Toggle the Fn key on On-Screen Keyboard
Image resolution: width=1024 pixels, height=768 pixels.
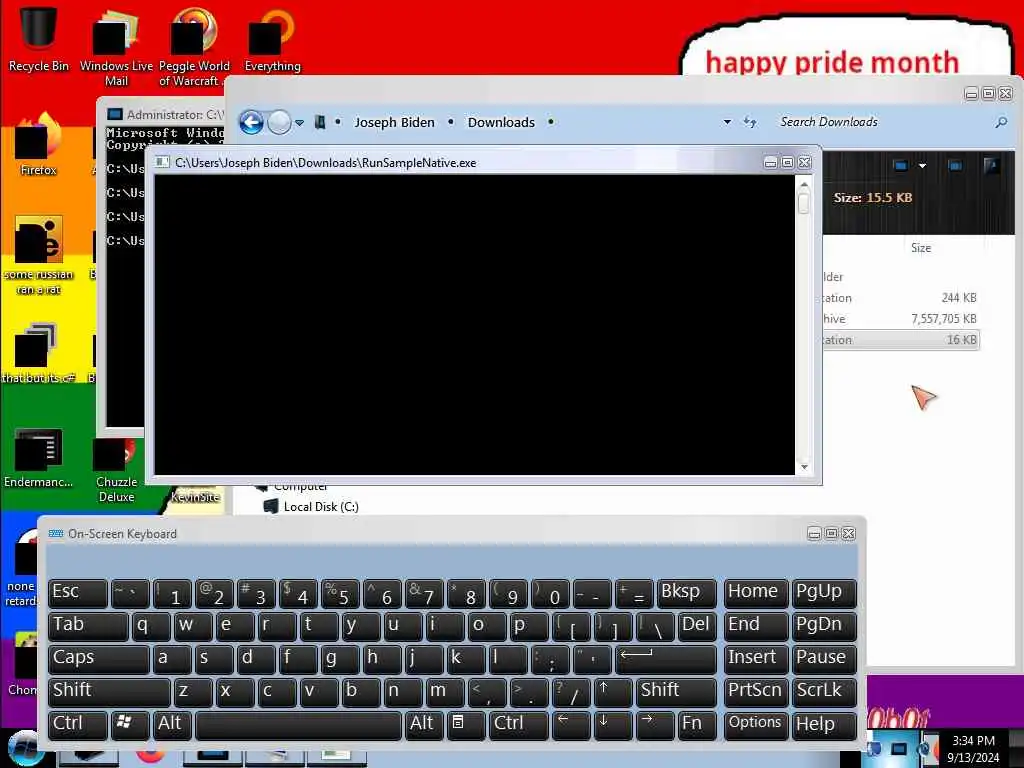point(696,724)
